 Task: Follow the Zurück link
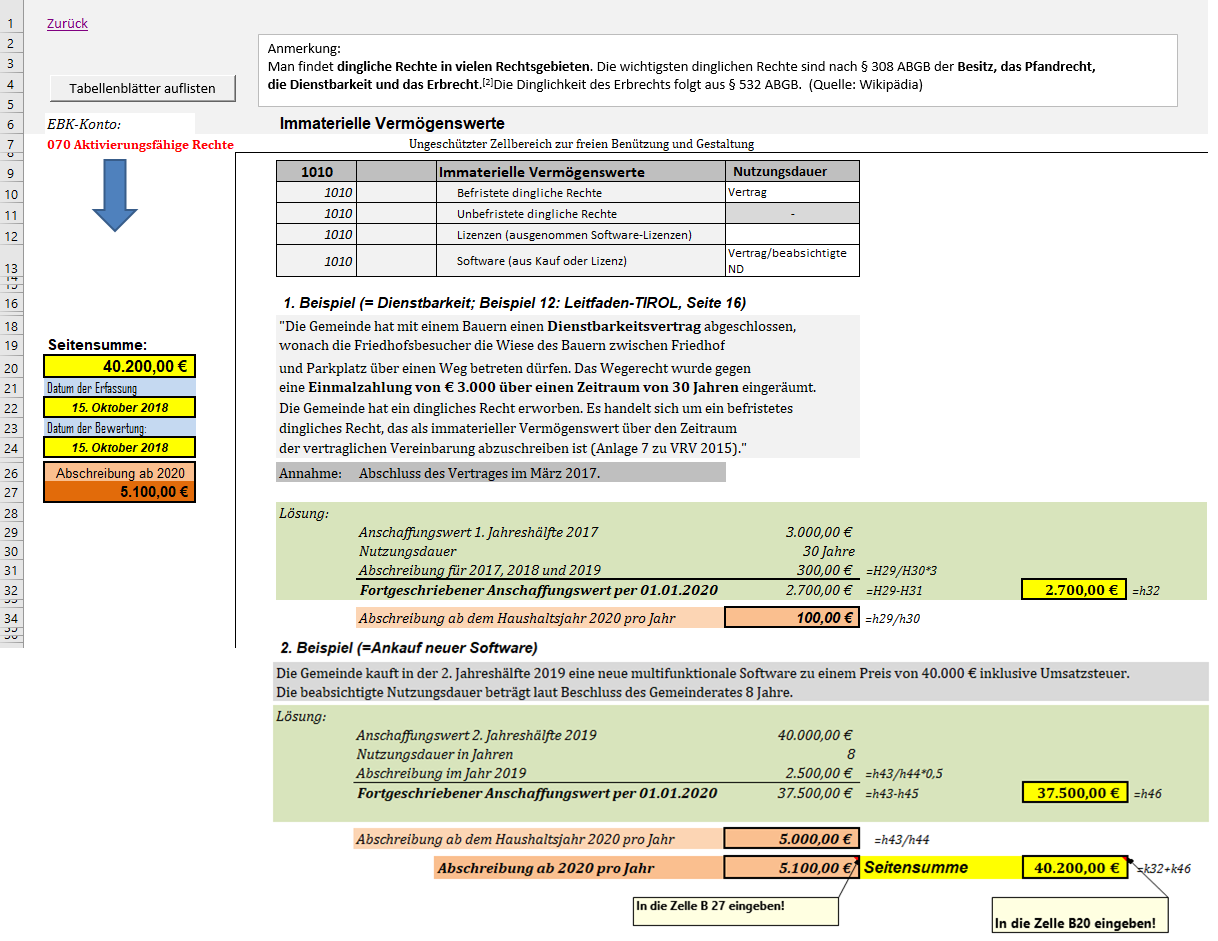coord(67,24)
